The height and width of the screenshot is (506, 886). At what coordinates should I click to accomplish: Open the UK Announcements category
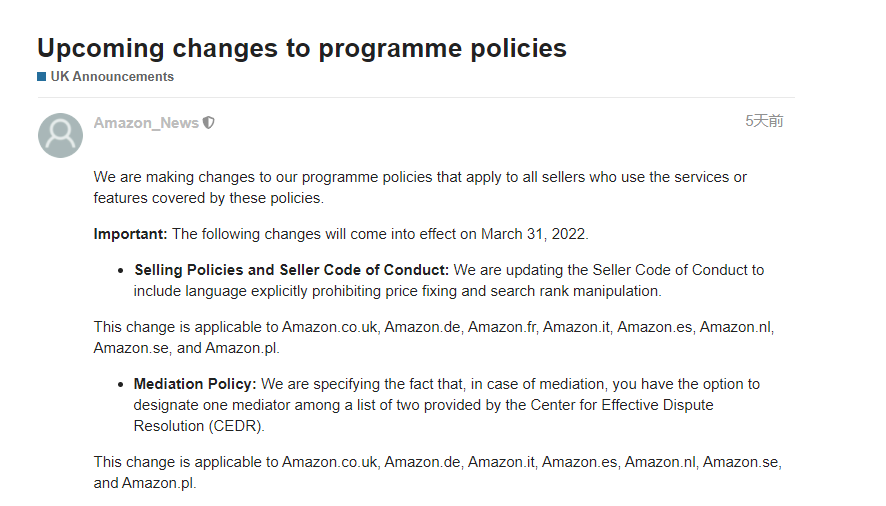tap(112, 77)
